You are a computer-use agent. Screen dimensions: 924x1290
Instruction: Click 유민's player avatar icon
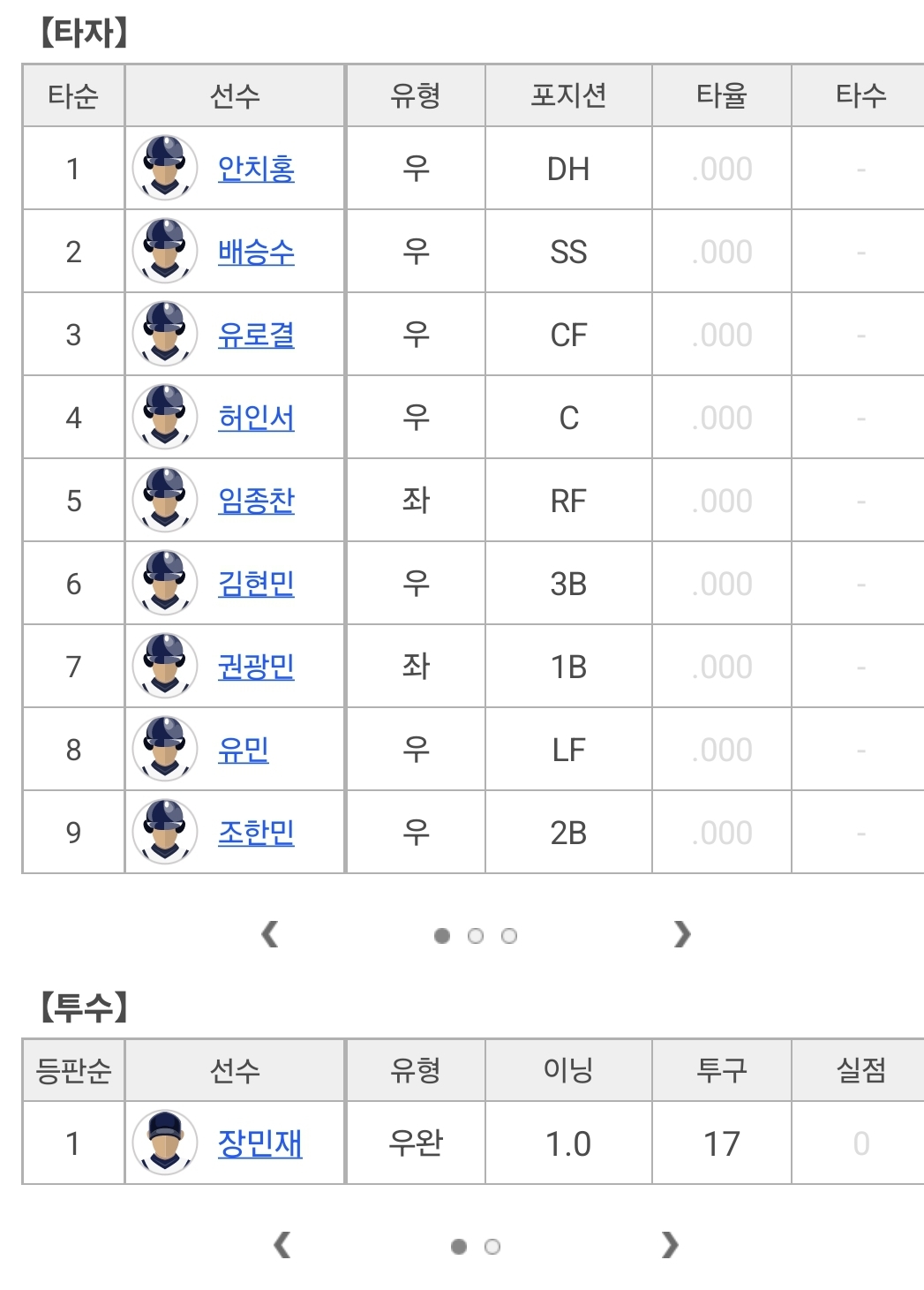point(164,749)
